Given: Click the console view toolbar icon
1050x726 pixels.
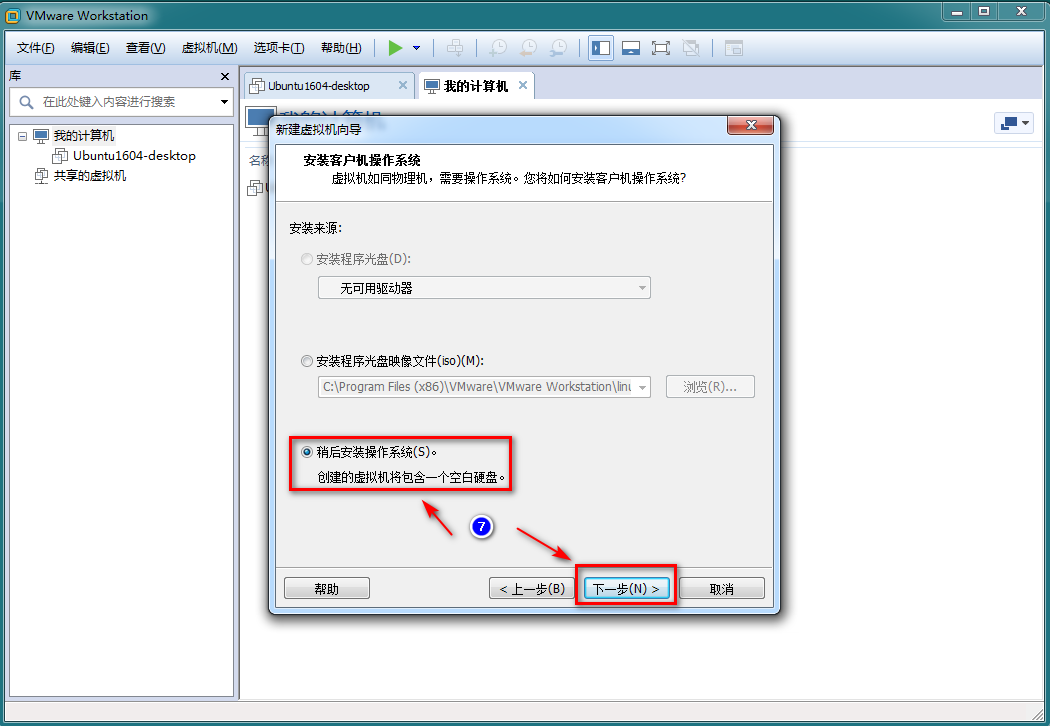Looking at the screenshot, I should click(x=734, y=48).
